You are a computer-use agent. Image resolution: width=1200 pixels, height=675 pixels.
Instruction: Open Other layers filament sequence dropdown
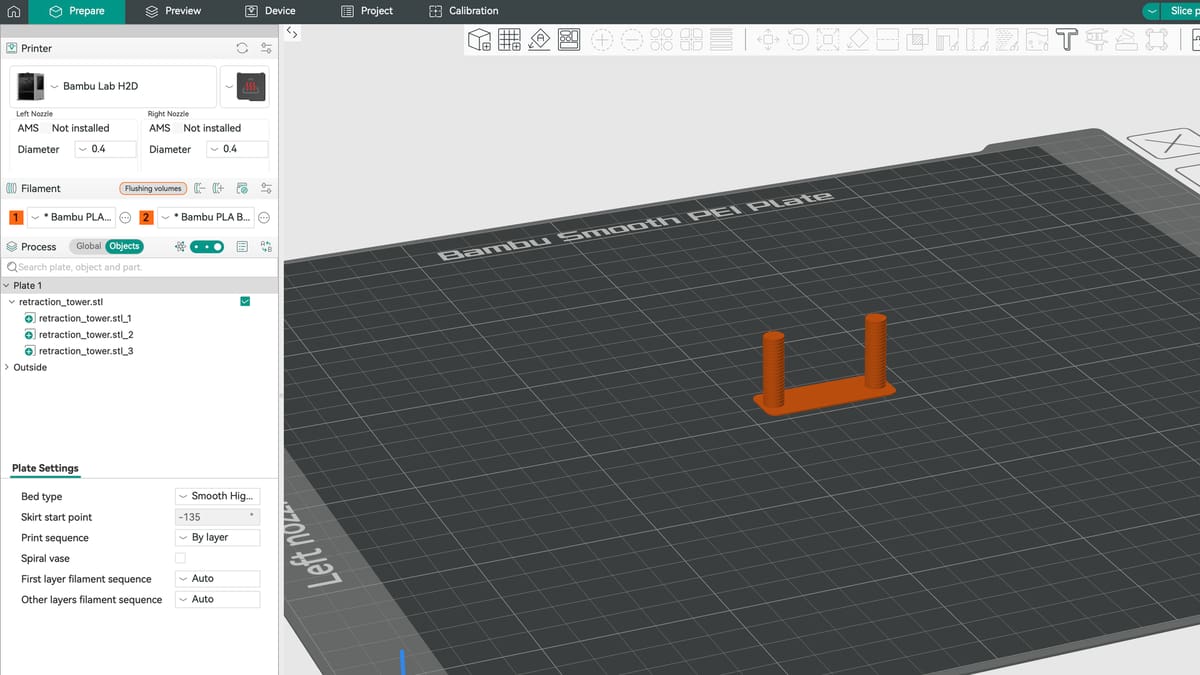(x=217, y=599)
